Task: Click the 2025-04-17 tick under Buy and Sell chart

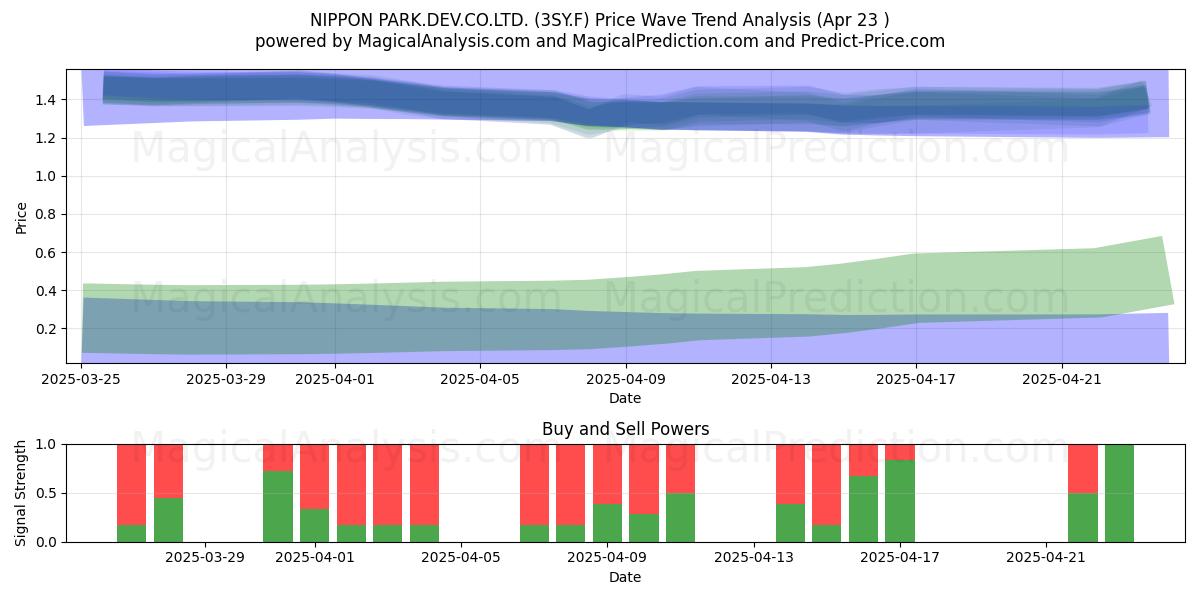Action: [900, 558]
